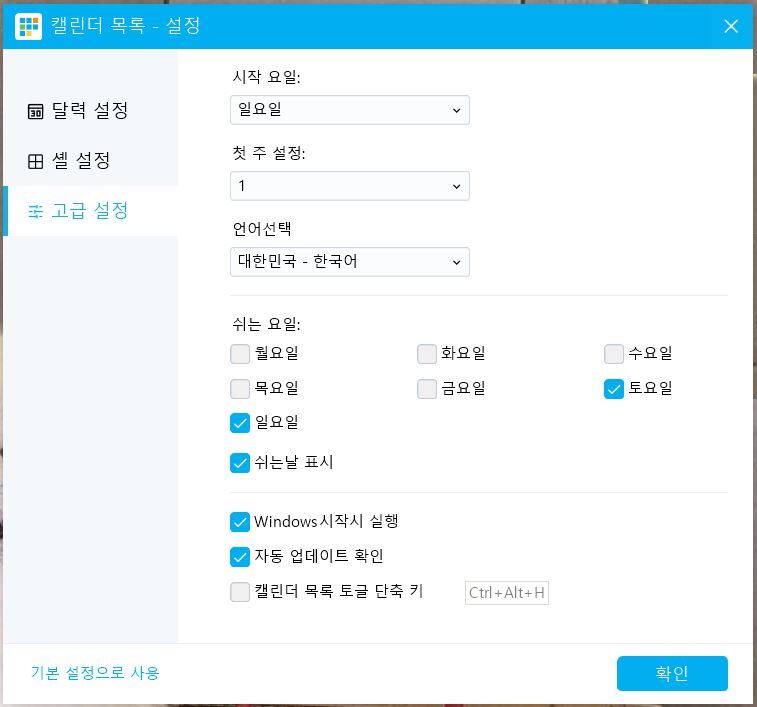Viewport: 757px width, 707px height.
Task: Click the grid icon beside 셀 설정
Action: pyautogui.click(x=35, y=161)
